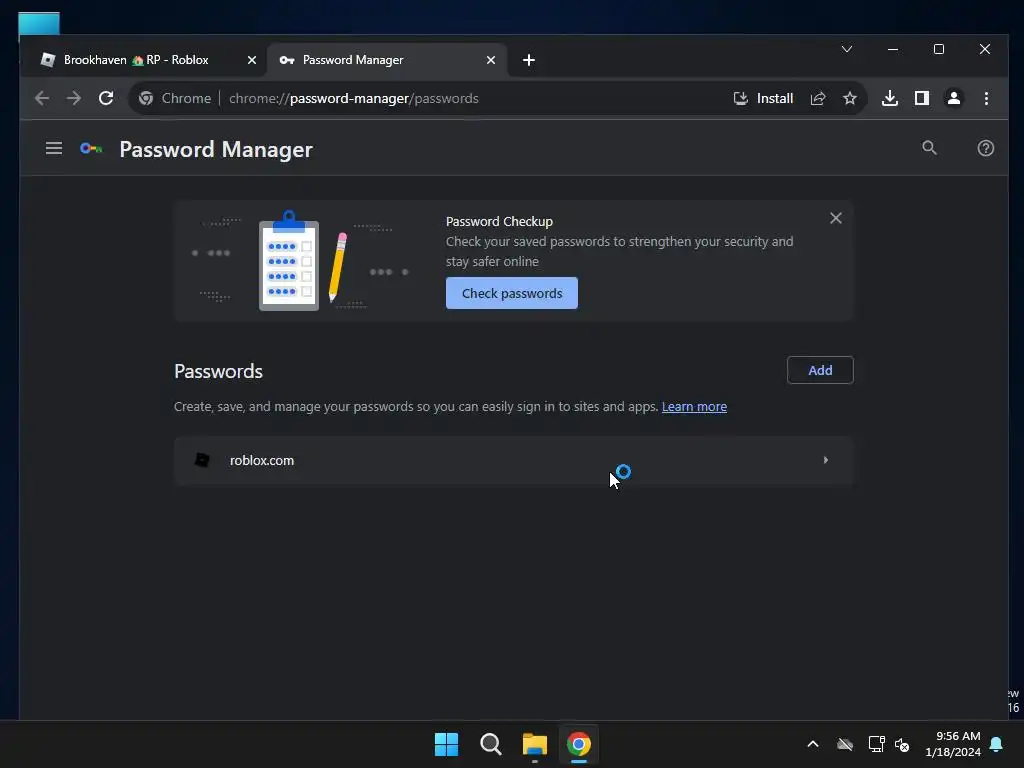1024x768 pixels.
Task: Close the Brookhaven RP - Roblox tab
Action: (251, 60)
